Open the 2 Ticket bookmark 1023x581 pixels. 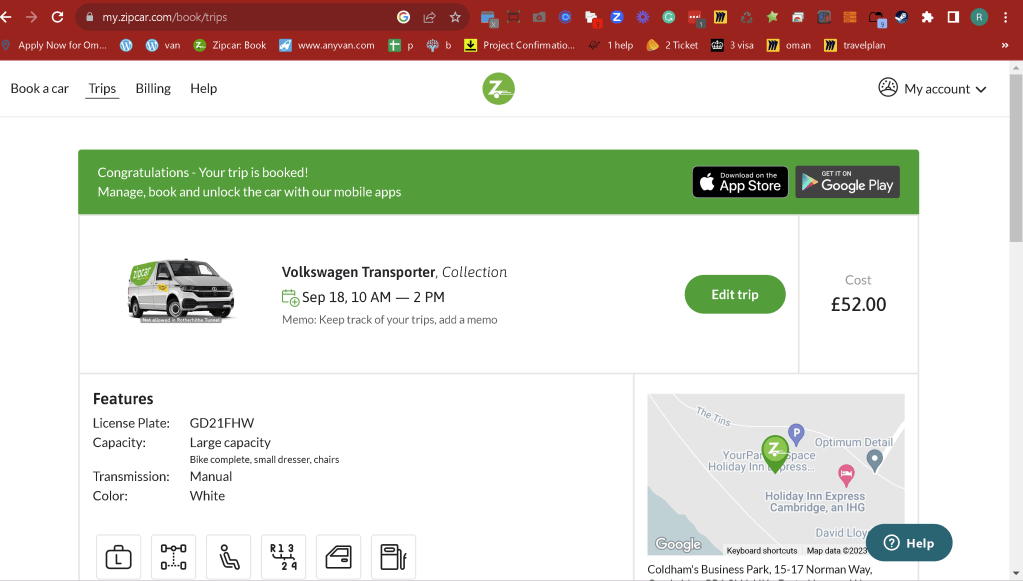pos(672,46)
